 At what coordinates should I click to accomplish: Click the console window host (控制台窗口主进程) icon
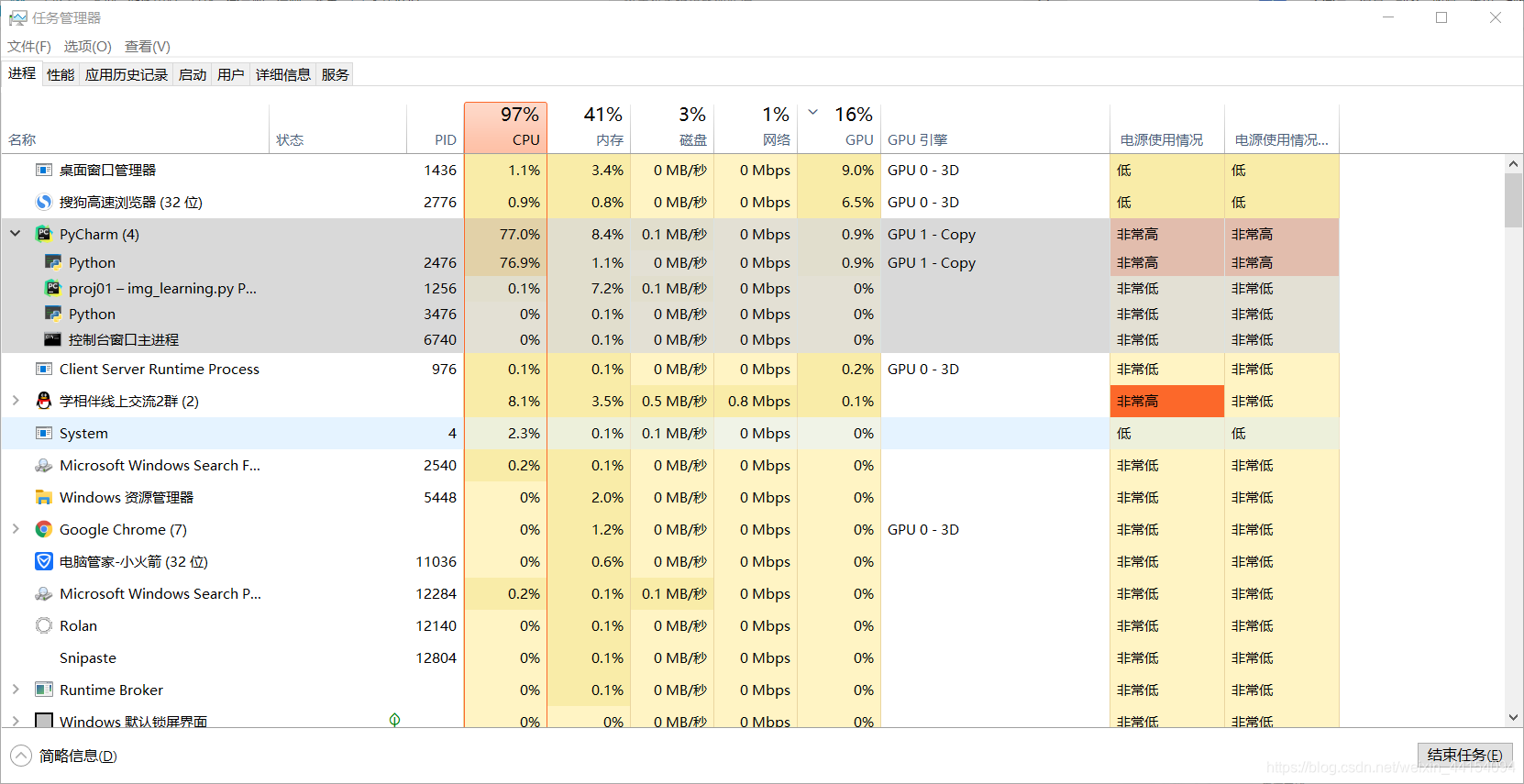pos(52,339)
